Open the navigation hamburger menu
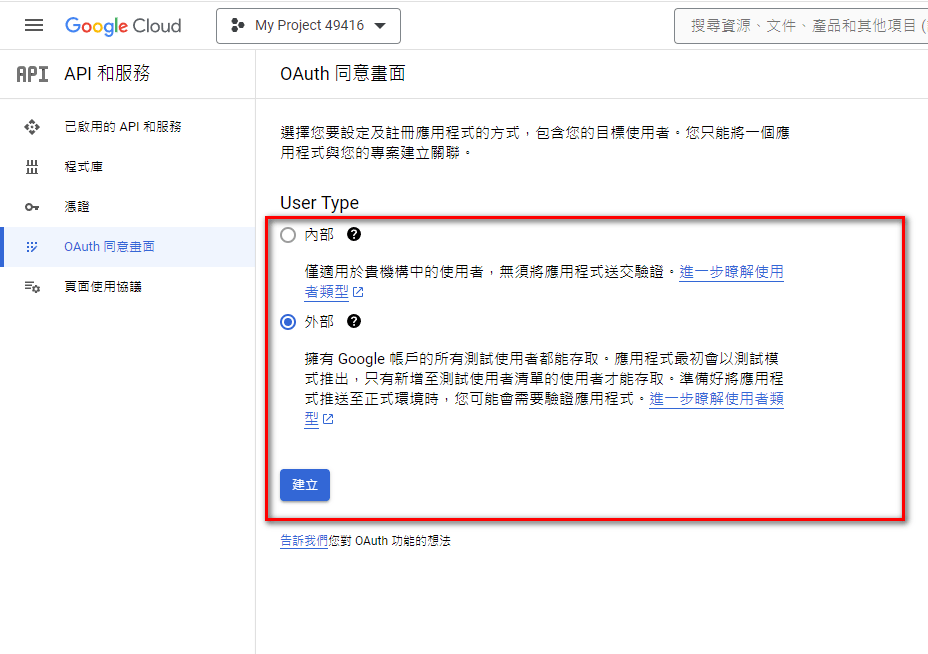 [35, 25]
